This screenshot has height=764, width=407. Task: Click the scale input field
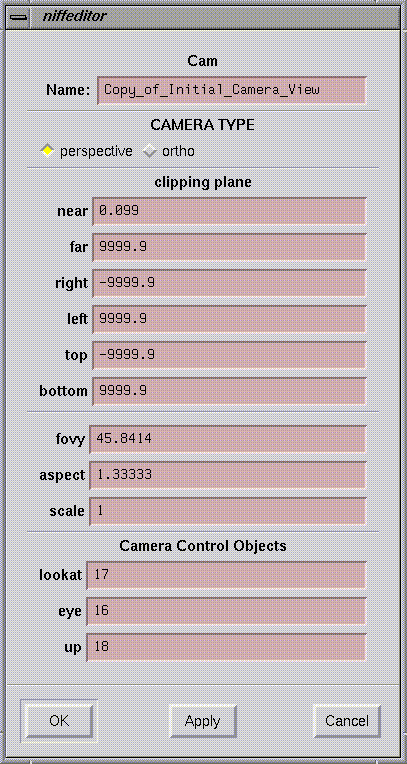(x=228, y=511)
